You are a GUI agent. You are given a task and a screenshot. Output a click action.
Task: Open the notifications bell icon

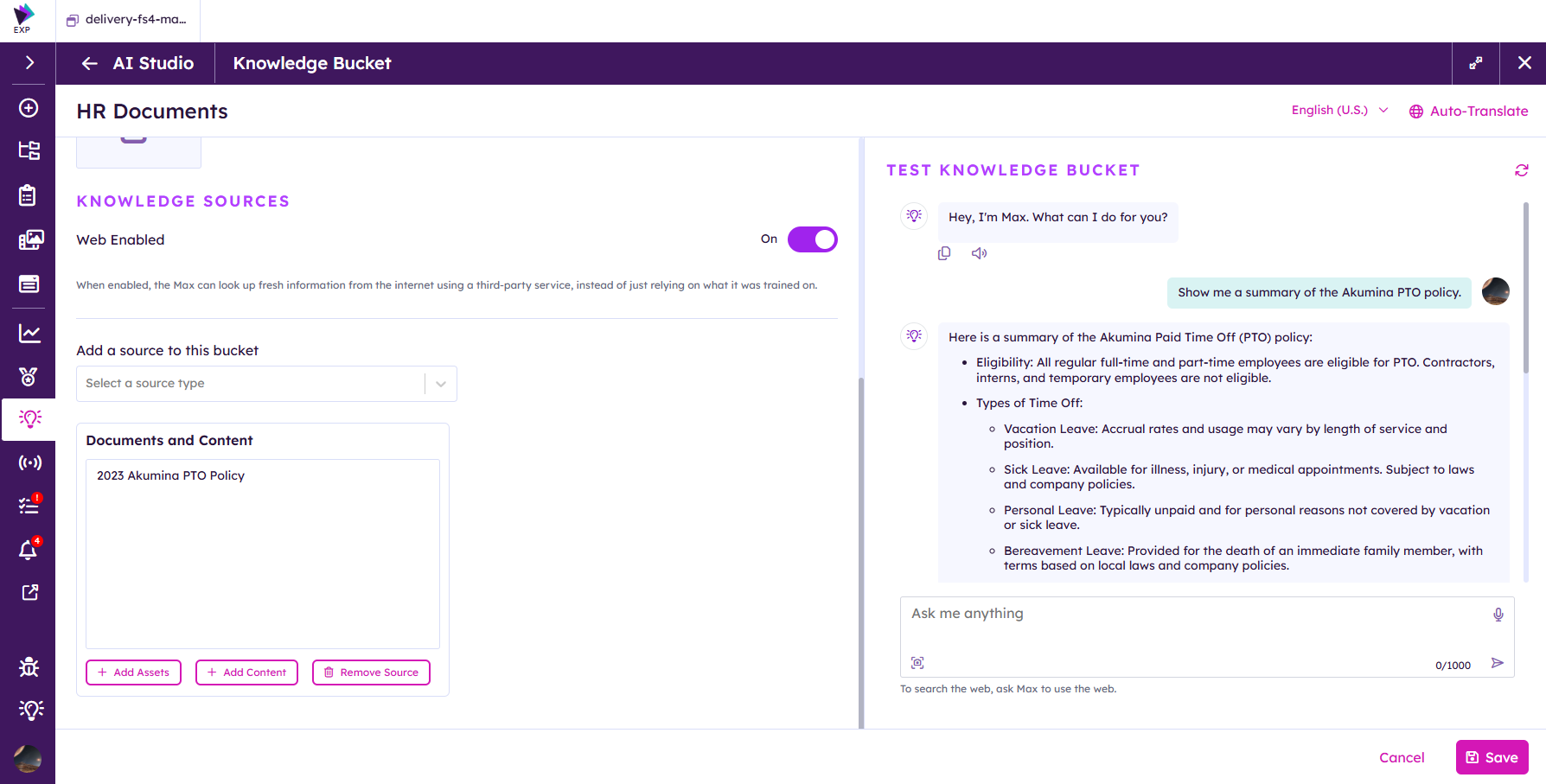29,549
